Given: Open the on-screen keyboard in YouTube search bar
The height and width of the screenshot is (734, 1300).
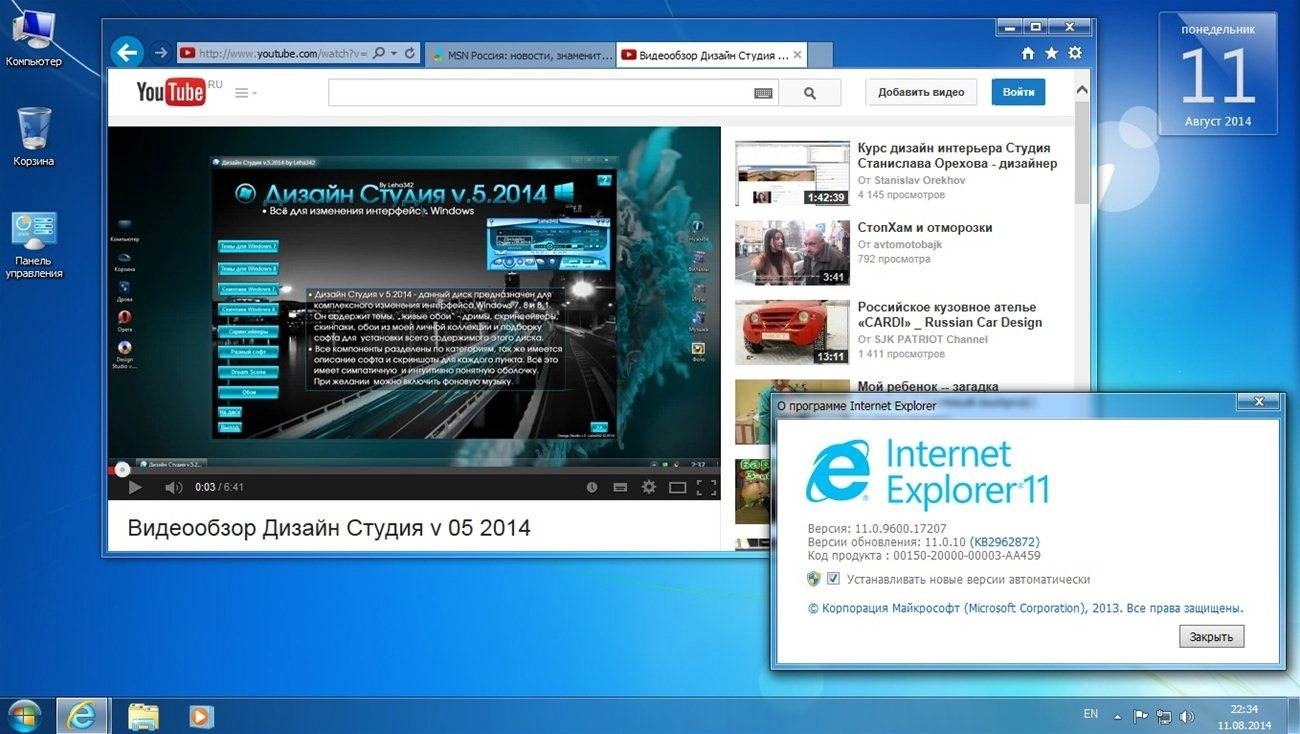Looking at the screenshot, I should pos(763,91).
